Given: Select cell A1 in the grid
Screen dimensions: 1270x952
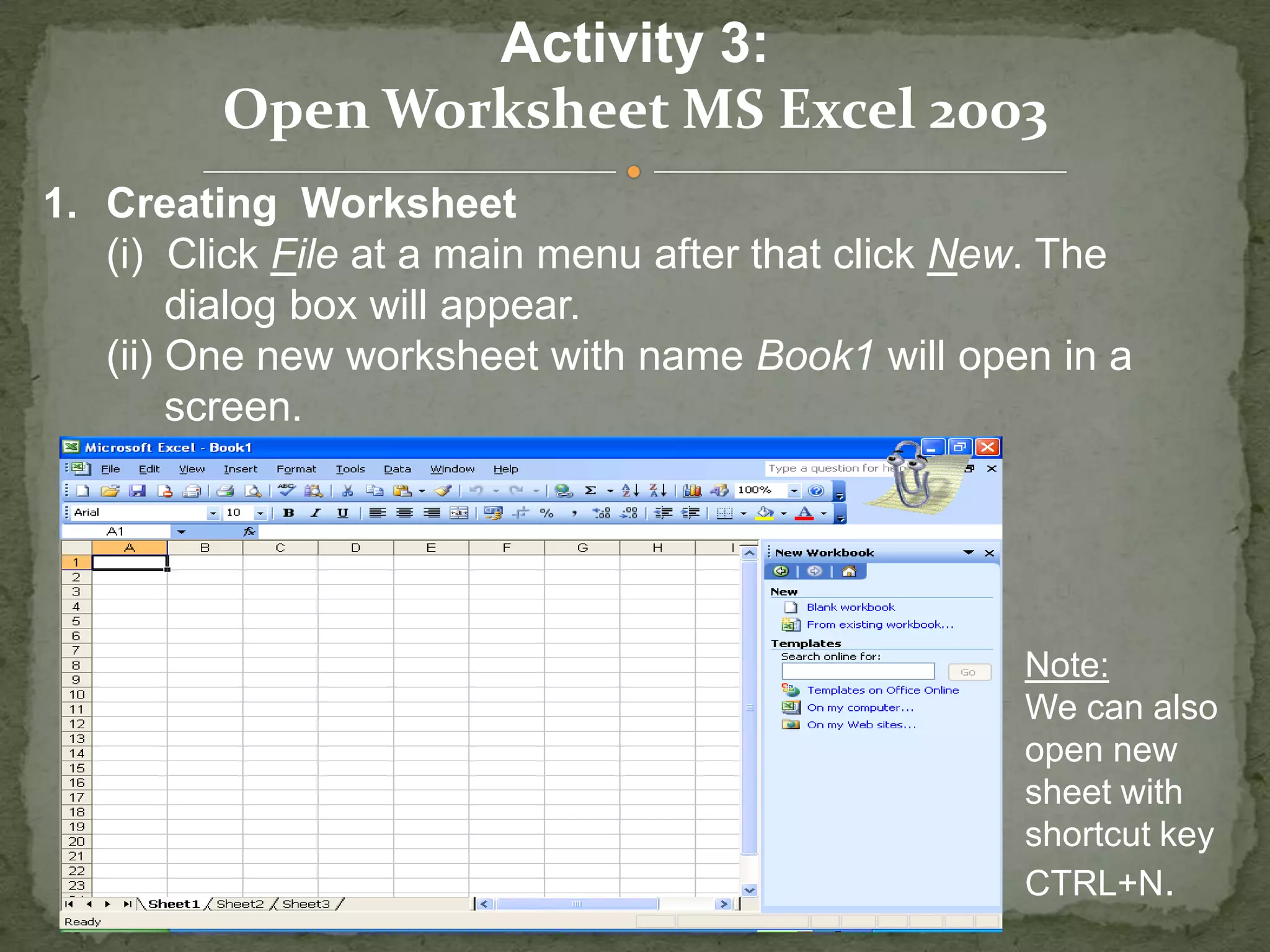Looking at the screenshot, I should click(x=130, y=563).
